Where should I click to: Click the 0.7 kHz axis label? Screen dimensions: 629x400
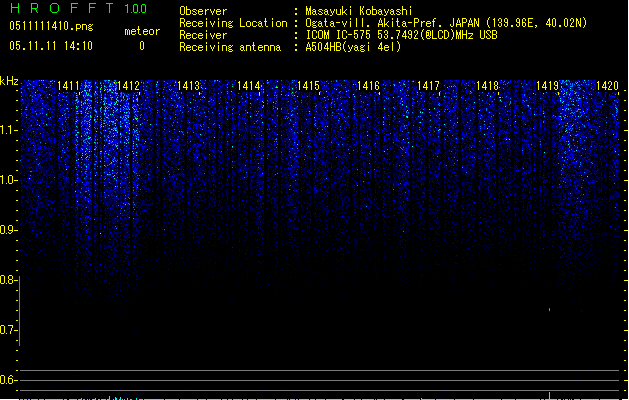pos(8,330)
